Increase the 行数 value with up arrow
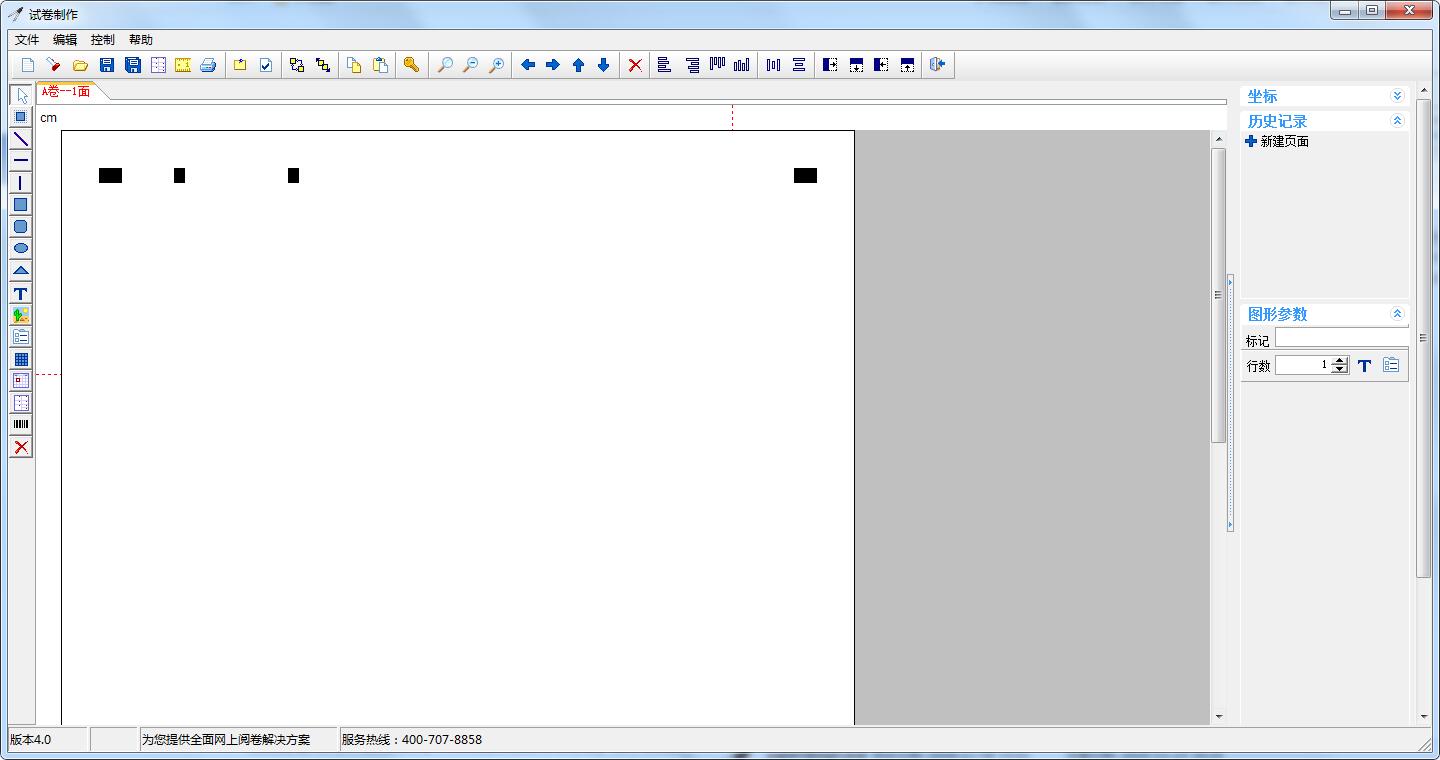Image resolution: width=1440 pixels, height=760 pixels. pos(1340,361)
